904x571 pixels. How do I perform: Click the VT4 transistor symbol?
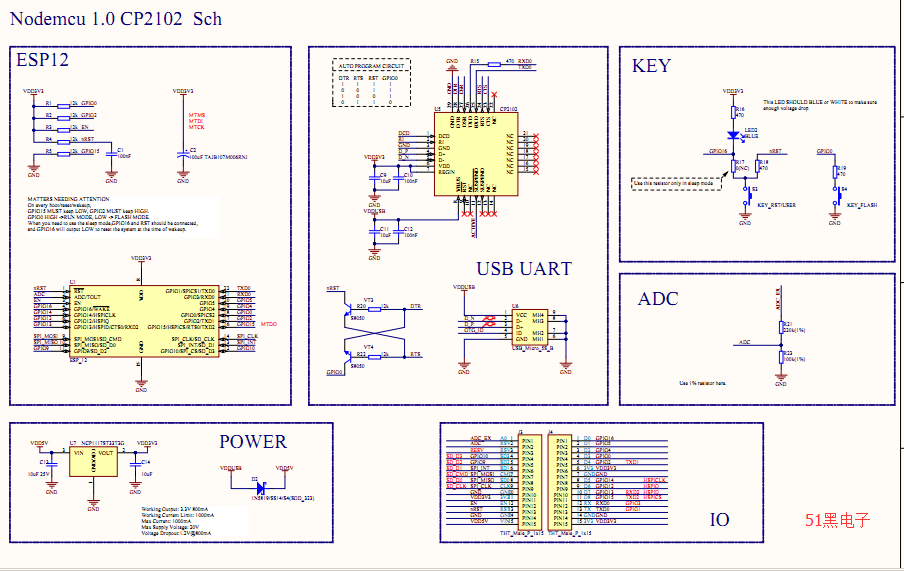(x=348, y=356)
